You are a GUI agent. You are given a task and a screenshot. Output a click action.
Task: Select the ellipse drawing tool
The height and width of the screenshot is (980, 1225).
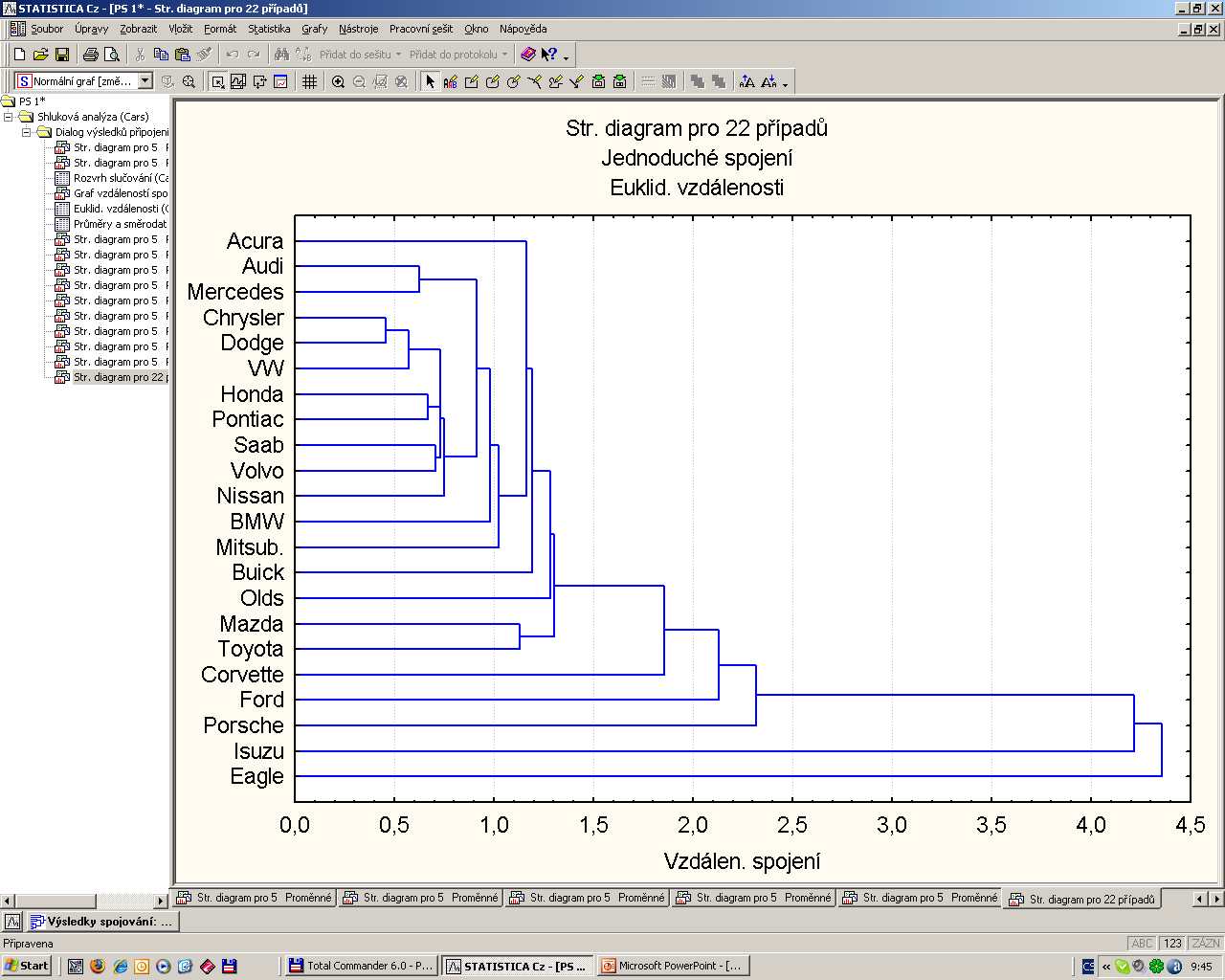click(x=514, y=81)
